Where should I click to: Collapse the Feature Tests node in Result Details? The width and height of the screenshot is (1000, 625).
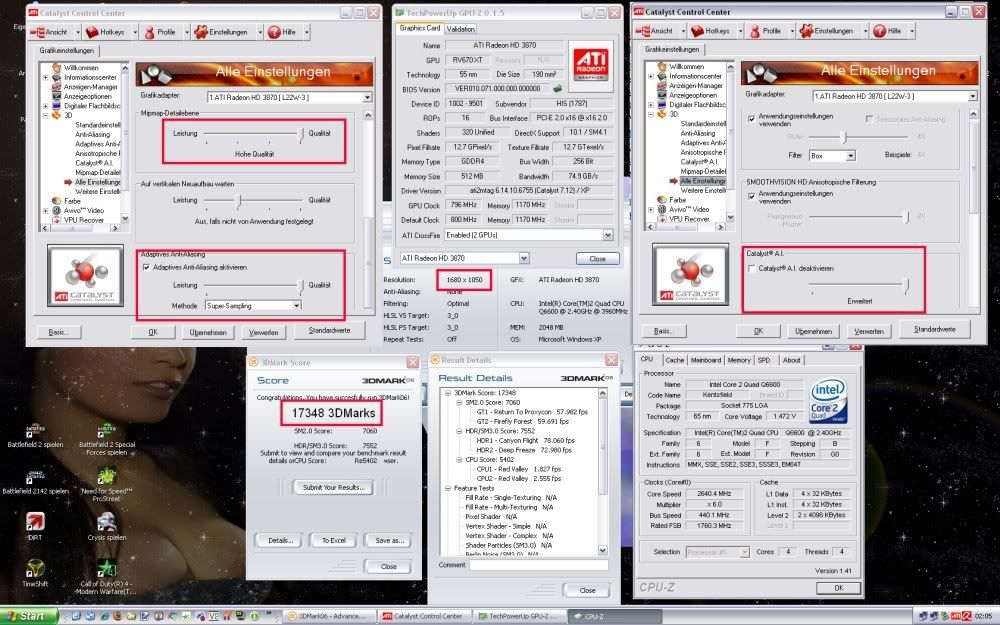coord(448,488)
